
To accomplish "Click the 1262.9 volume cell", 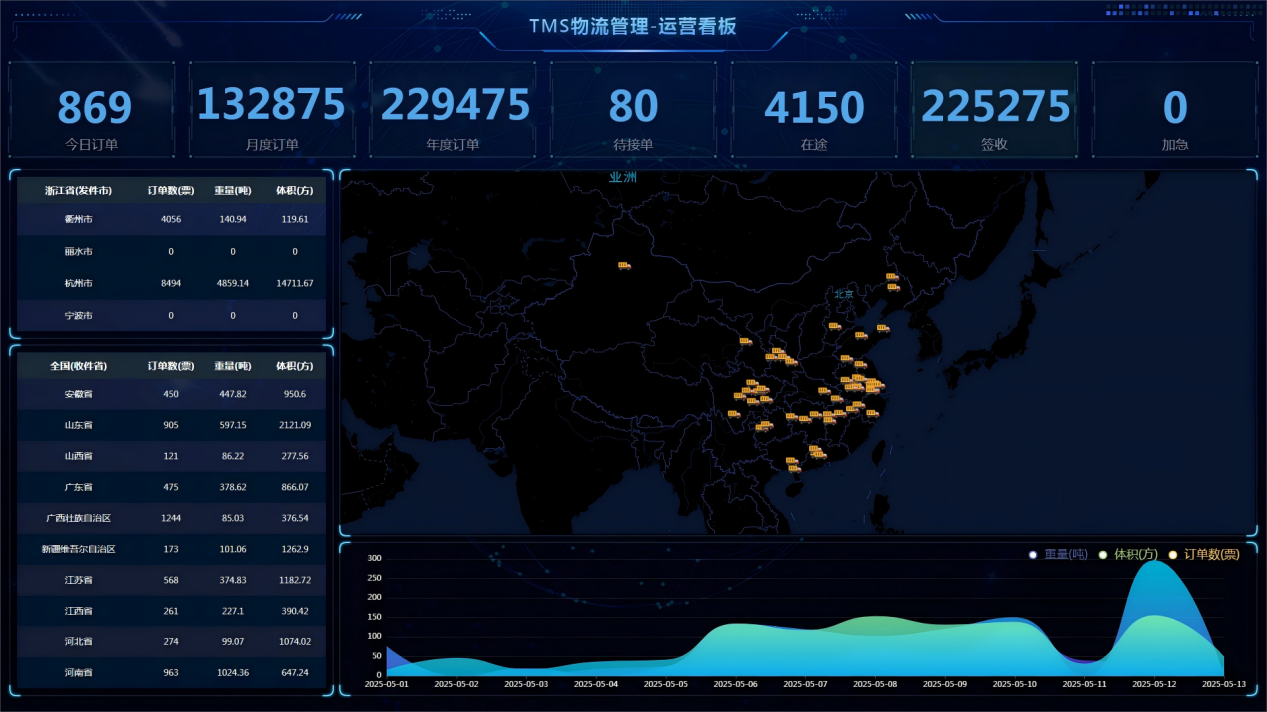I will tap(295, 549).
